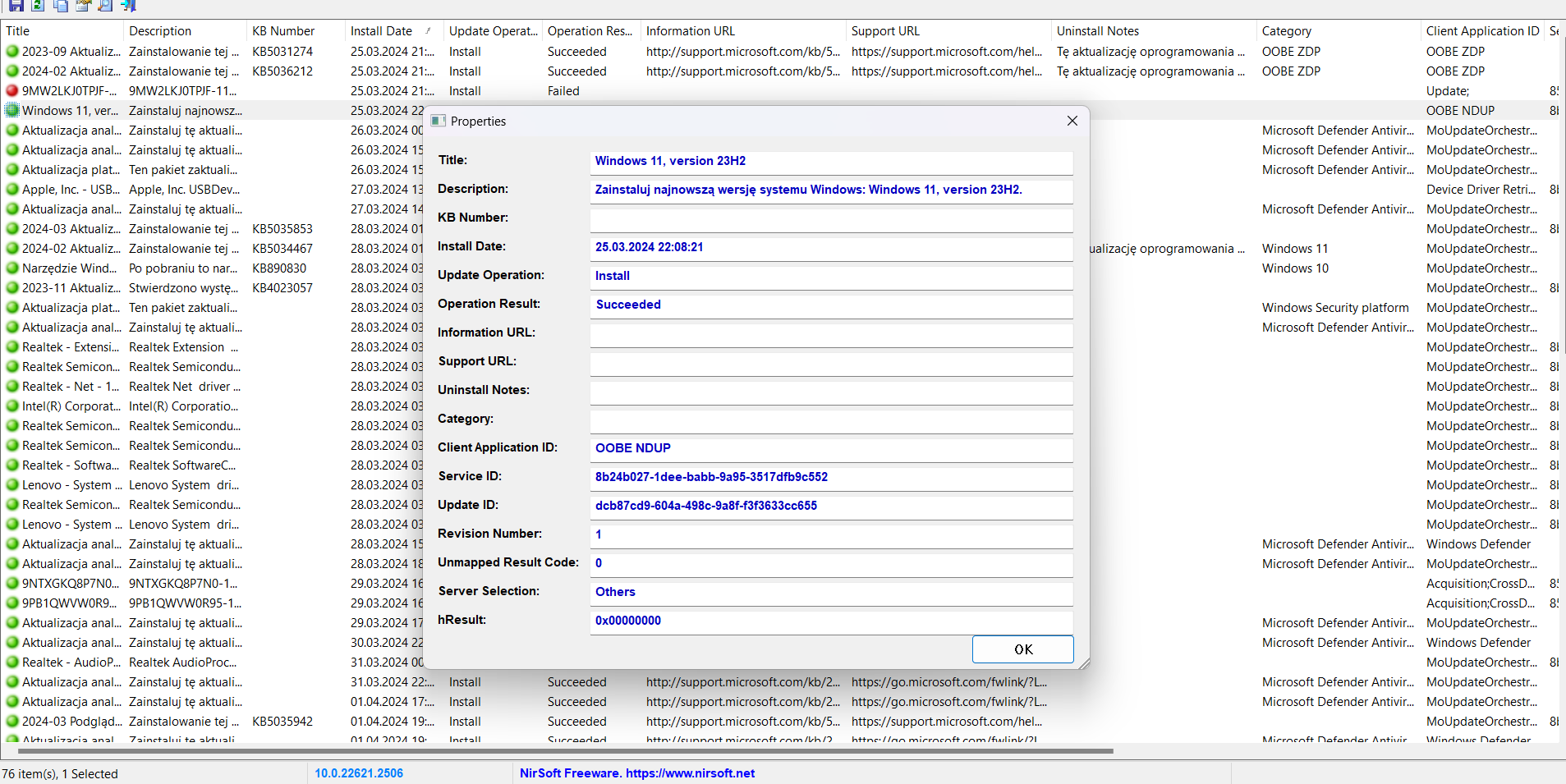Open the NirSoft Freeware website link
Viewport: 1566px width, 784px height.
click(x=637, y=773)
